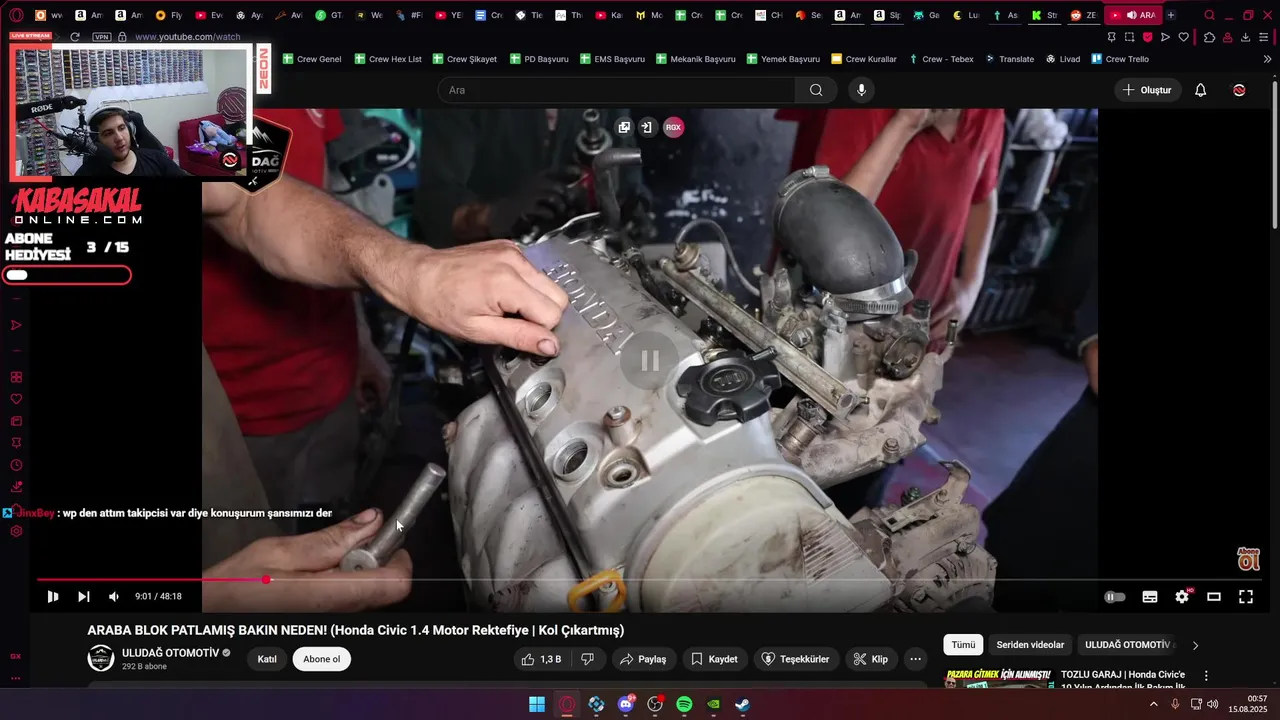Show more bookmarks with double chevron
Screen dimensions: 1280x720
click(x=1268, y=59)
